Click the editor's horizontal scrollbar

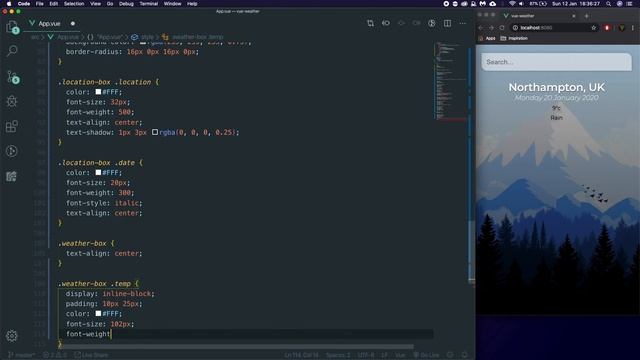click(x=237, y=347)
